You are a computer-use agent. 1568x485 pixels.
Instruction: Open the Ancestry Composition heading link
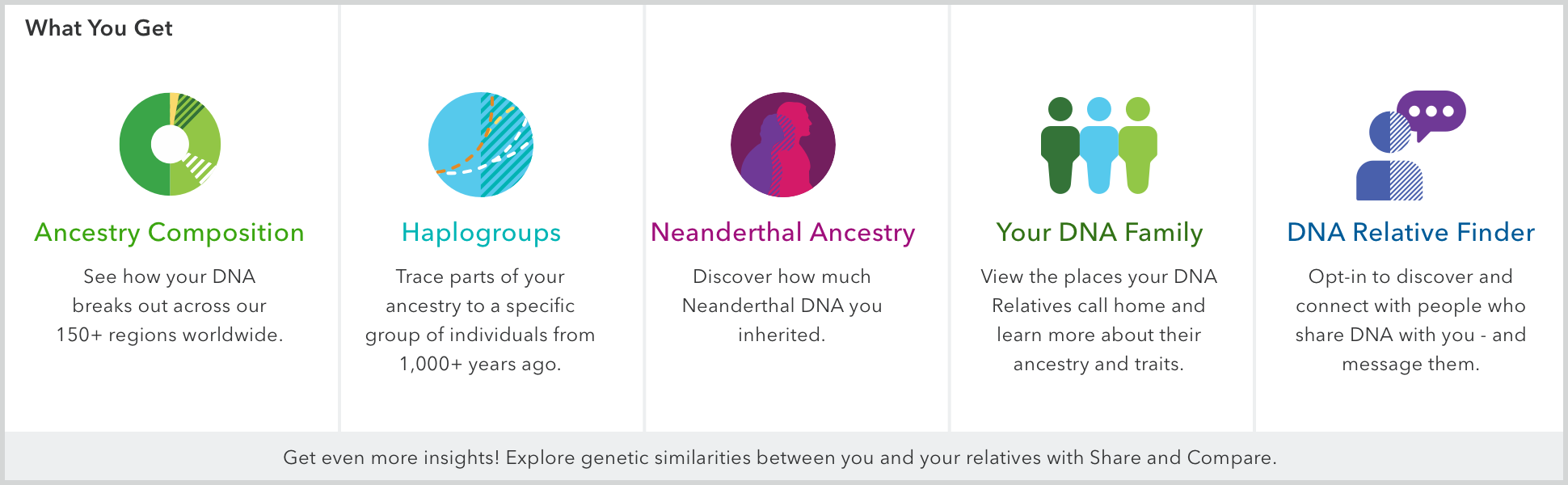point(169,233)
